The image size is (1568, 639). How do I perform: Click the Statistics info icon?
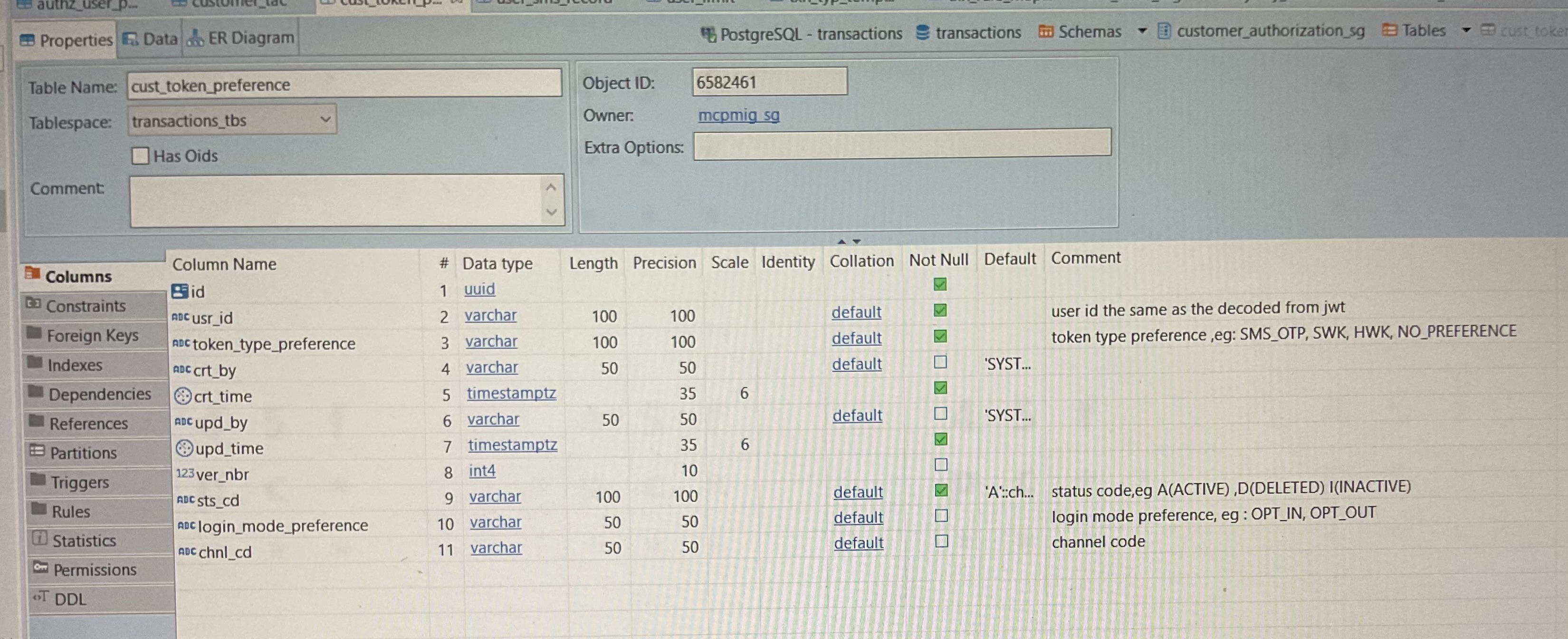[x=39, y=539]
